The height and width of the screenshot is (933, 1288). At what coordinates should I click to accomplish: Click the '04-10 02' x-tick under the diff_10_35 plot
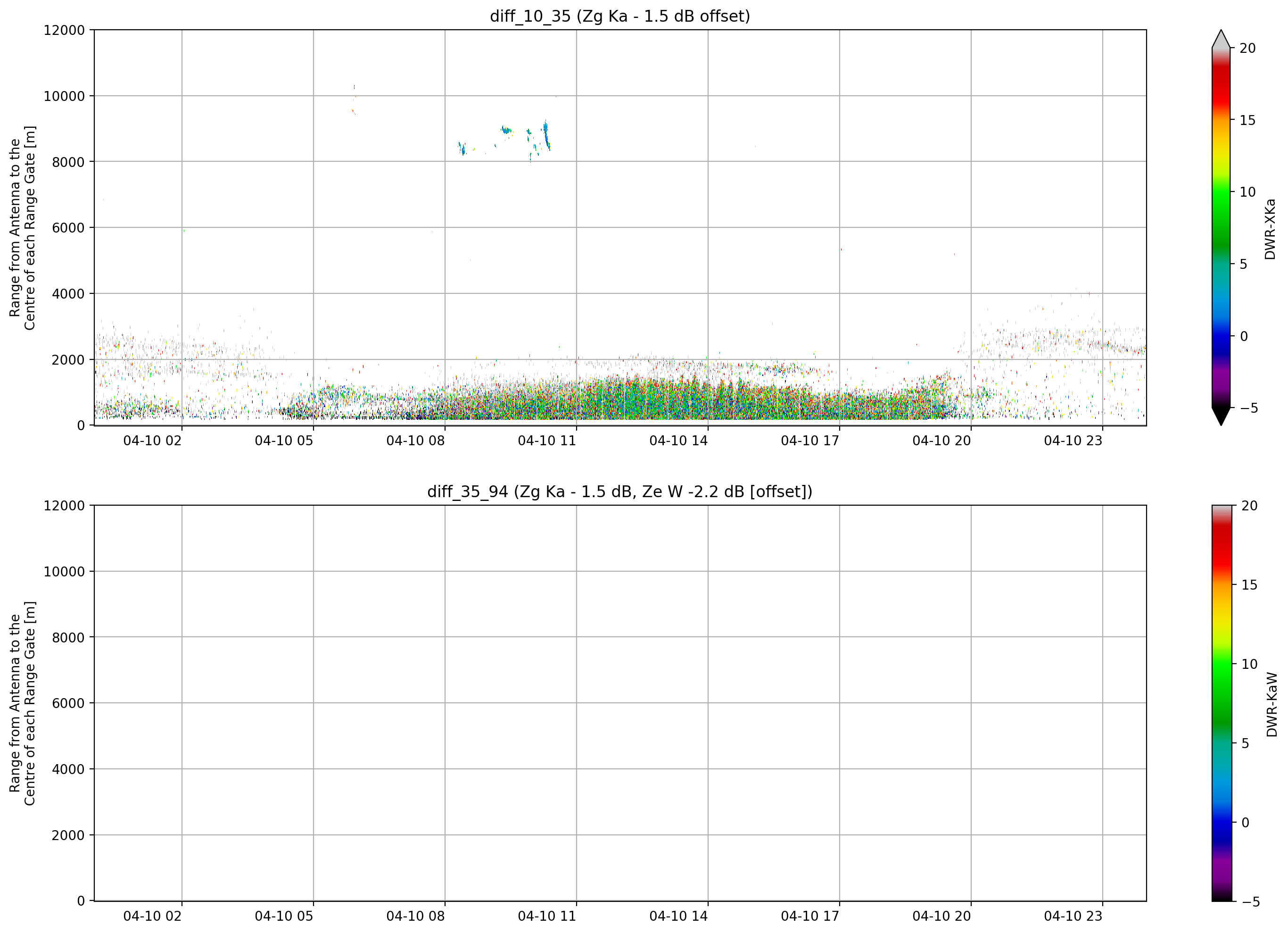(152, 441)
